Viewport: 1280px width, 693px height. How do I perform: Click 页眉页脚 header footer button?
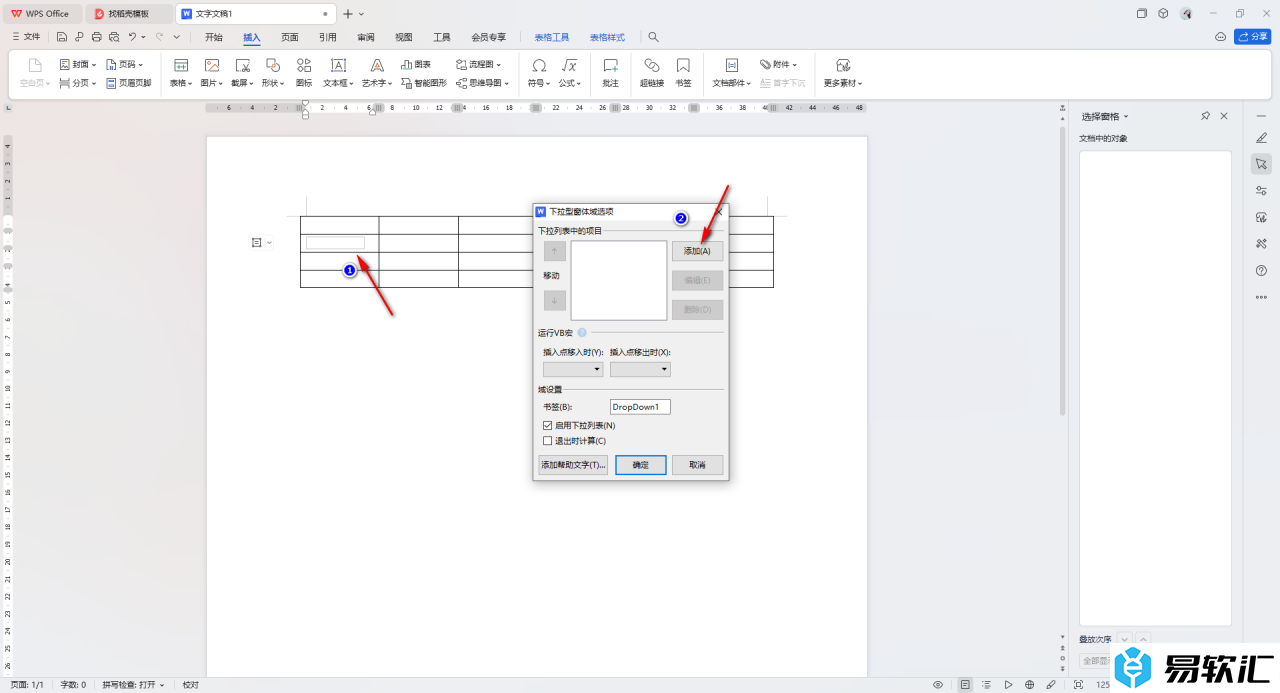129,83
